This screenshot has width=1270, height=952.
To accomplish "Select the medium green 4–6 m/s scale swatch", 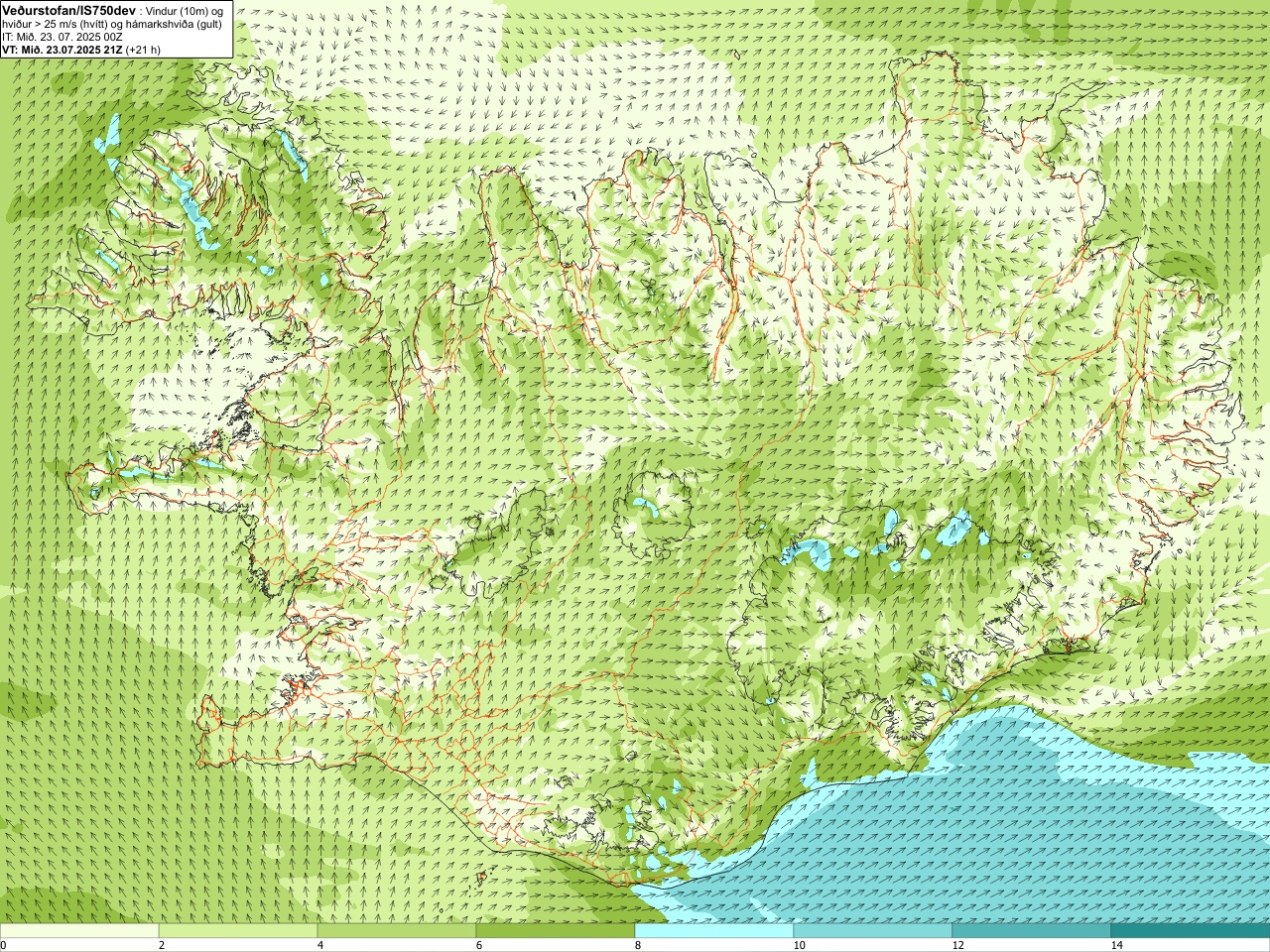I will coord(397,931).
